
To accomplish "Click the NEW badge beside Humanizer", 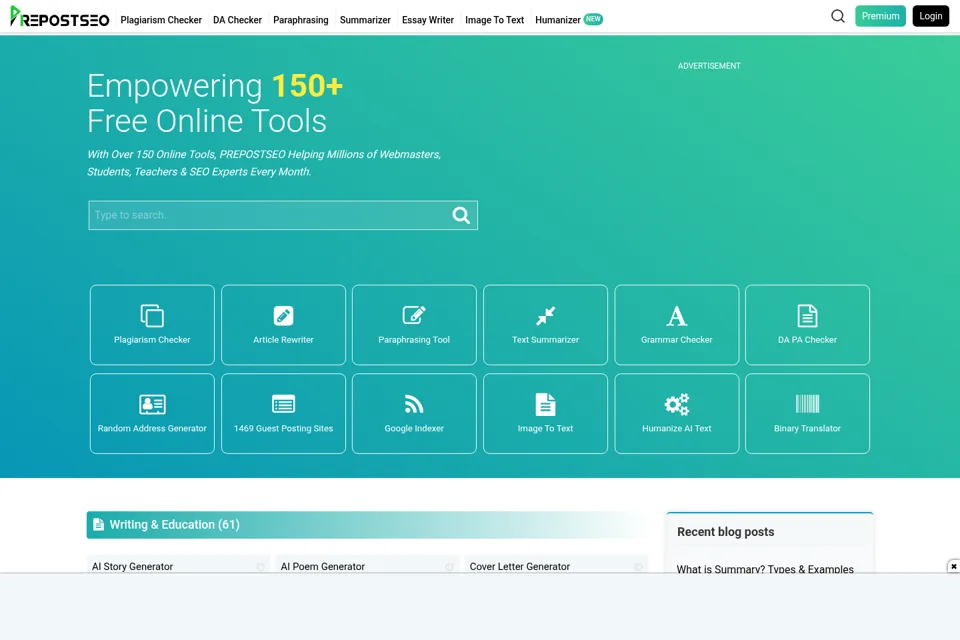I will click(x=593, y=19).
